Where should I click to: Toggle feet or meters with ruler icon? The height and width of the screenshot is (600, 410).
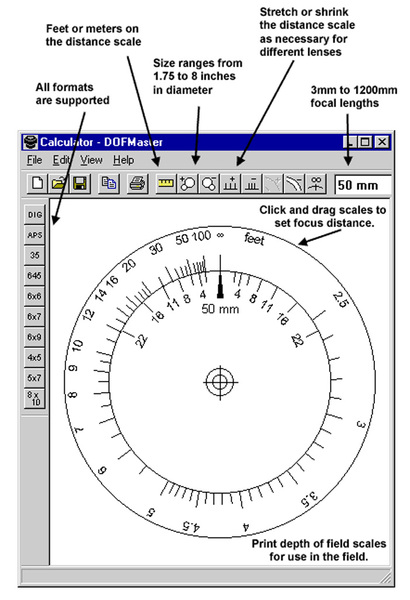pyautogui.click(x=166, y=183)
